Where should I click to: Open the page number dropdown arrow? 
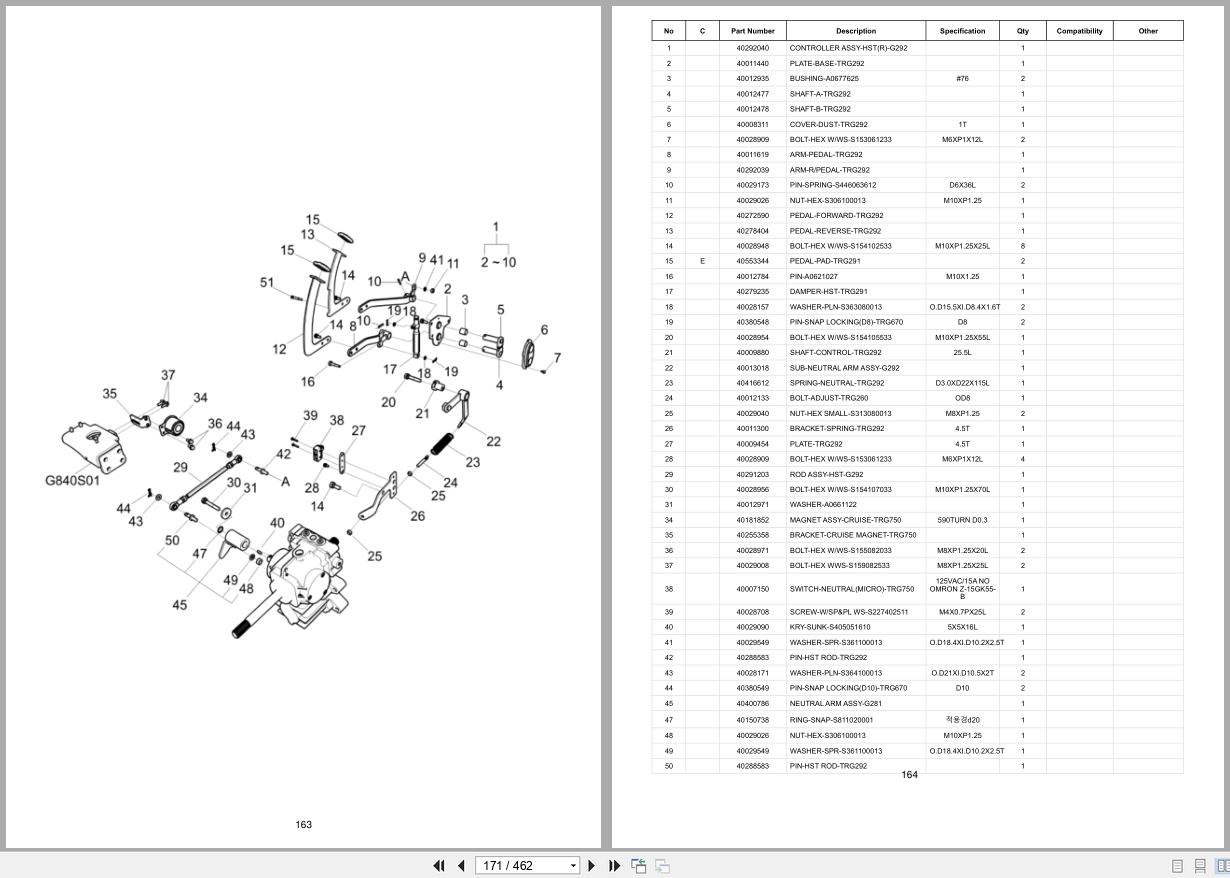573,866
